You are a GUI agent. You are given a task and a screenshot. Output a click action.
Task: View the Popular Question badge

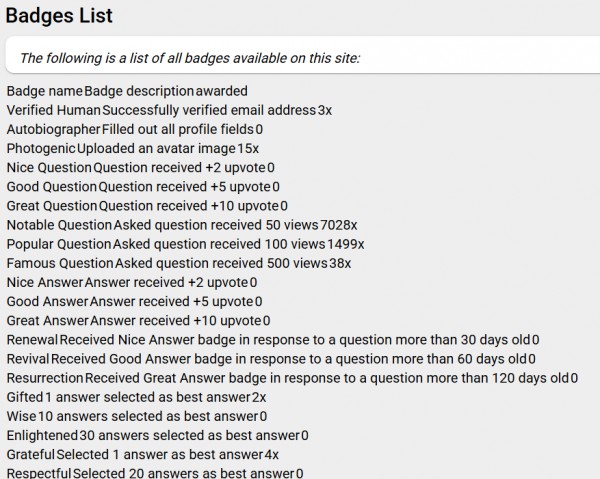[x=59, y=244]
